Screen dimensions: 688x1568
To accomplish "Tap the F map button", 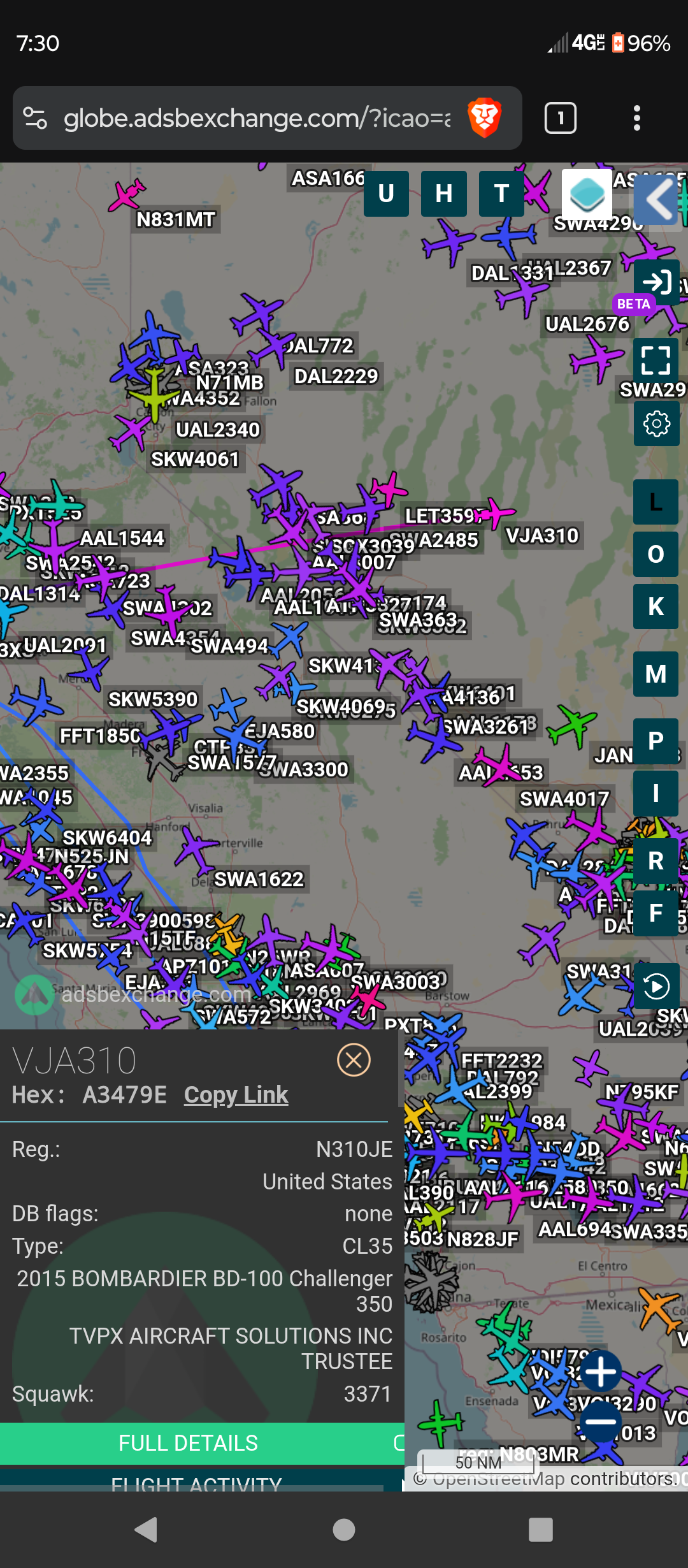I will 656,913.
